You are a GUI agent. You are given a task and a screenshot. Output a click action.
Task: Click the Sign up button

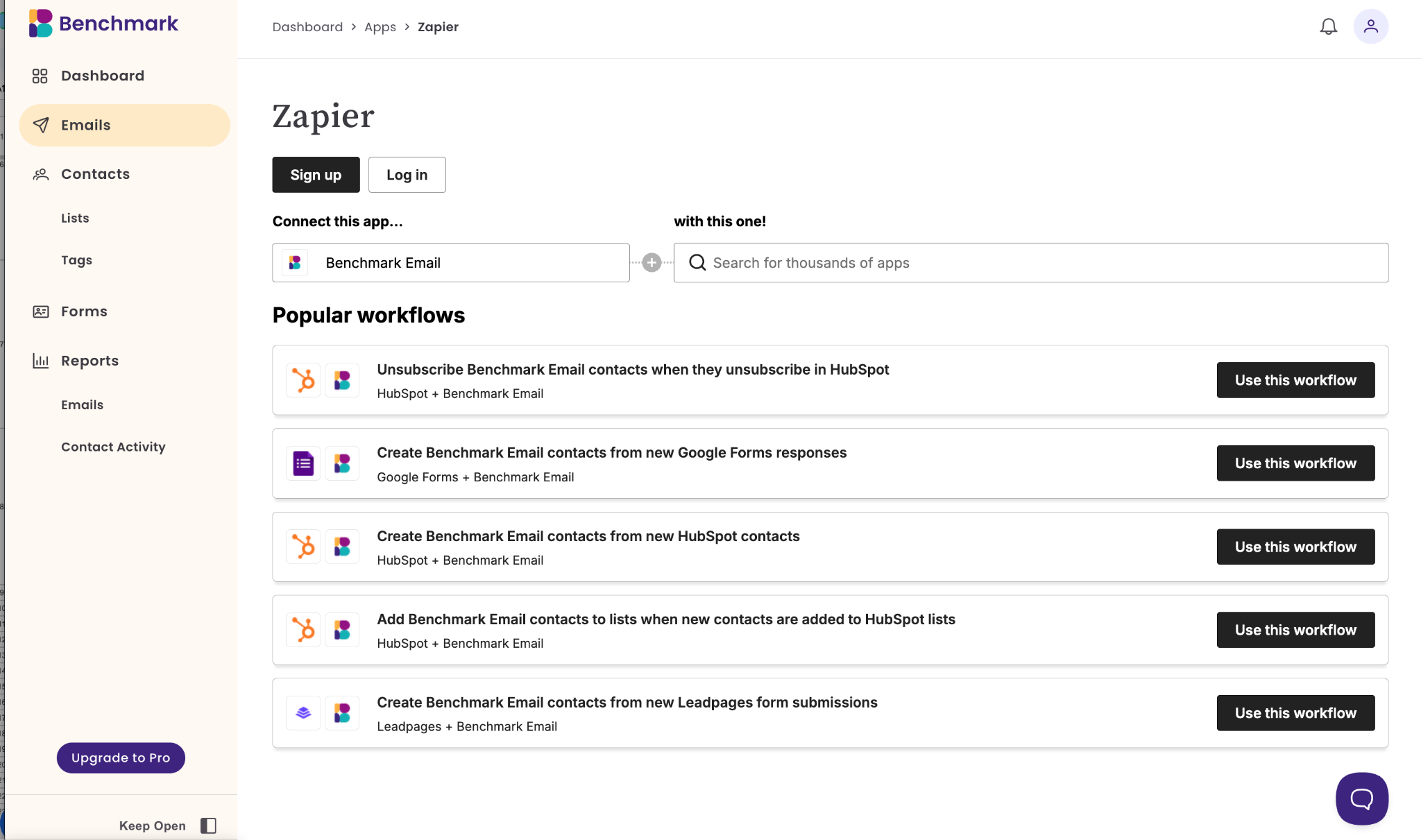click(316, 175)
